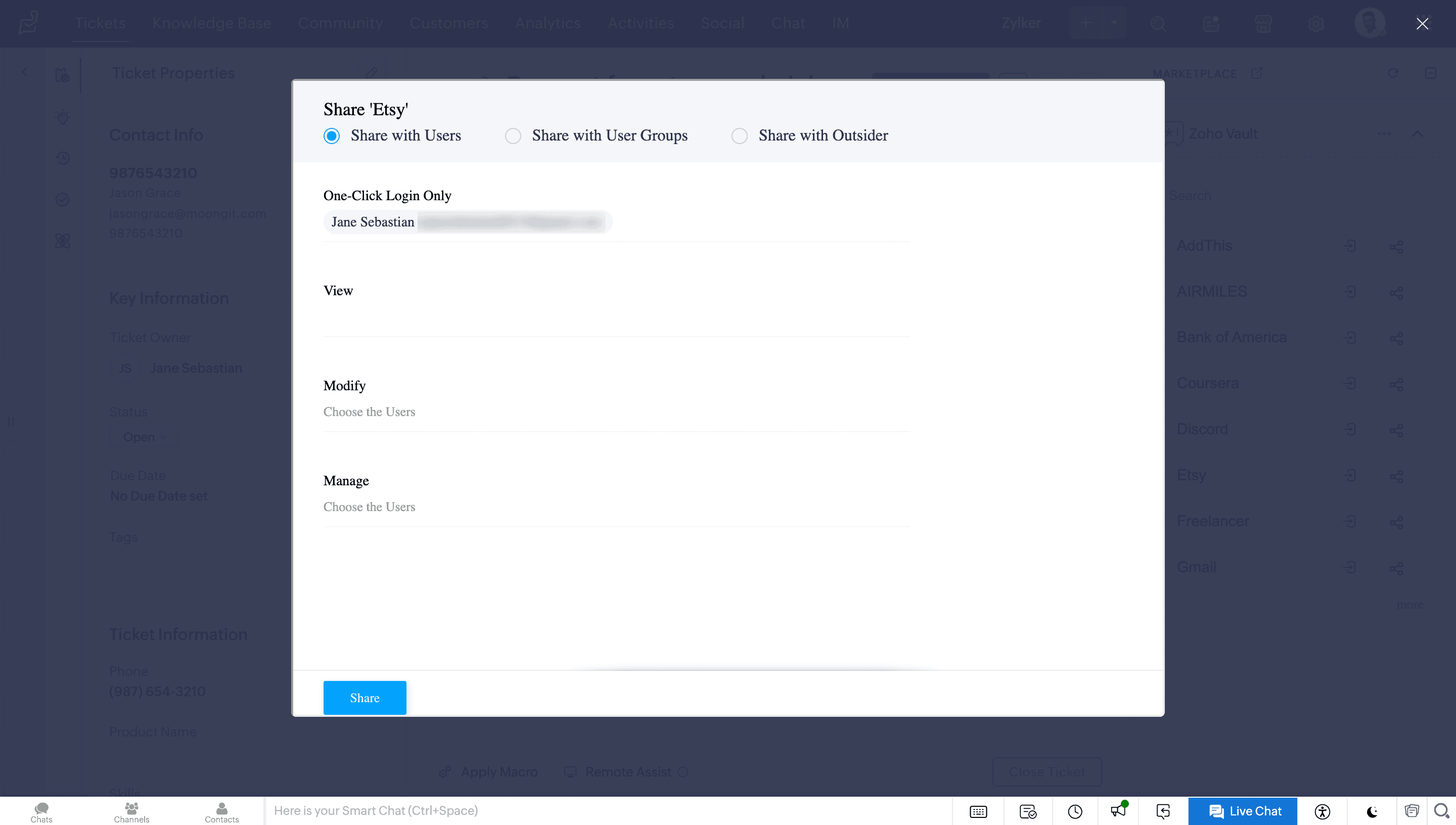Click the user profile avatar
1456x825 pixels.
coord(1370,23)
